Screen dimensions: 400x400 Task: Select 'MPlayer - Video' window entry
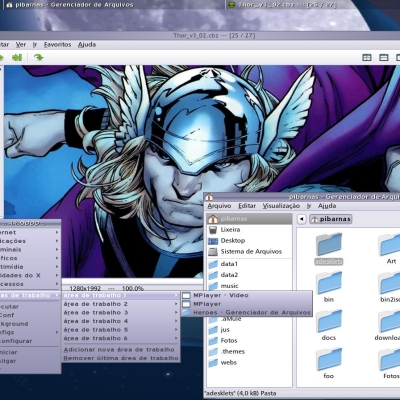pyautogui.click(x=247, y=295)
